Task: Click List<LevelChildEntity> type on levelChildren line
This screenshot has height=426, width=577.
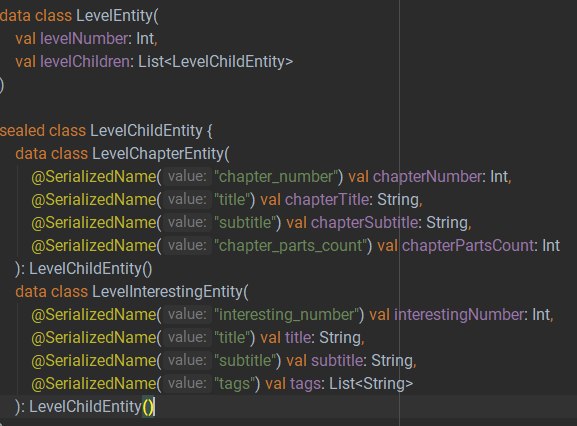Action: [216, 61]
